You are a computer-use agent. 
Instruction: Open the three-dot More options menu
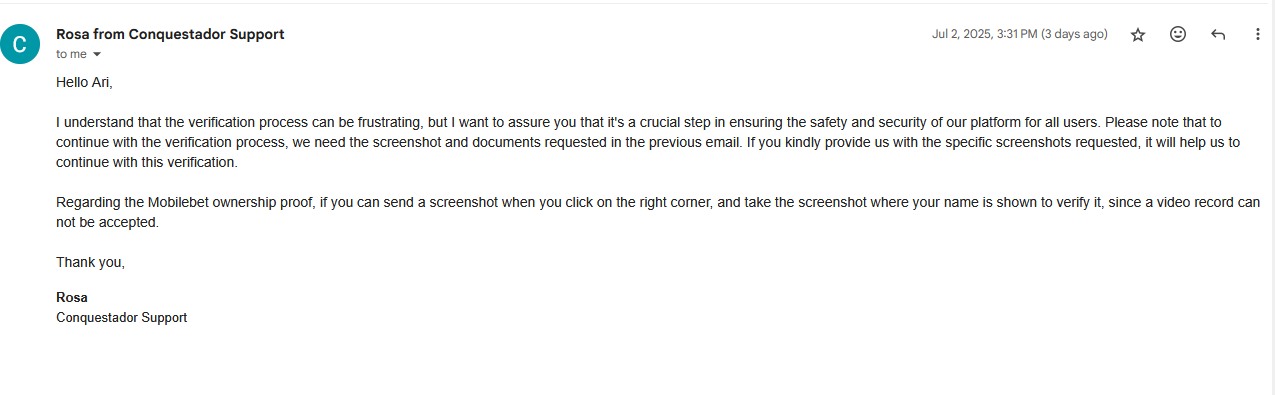1258,34
